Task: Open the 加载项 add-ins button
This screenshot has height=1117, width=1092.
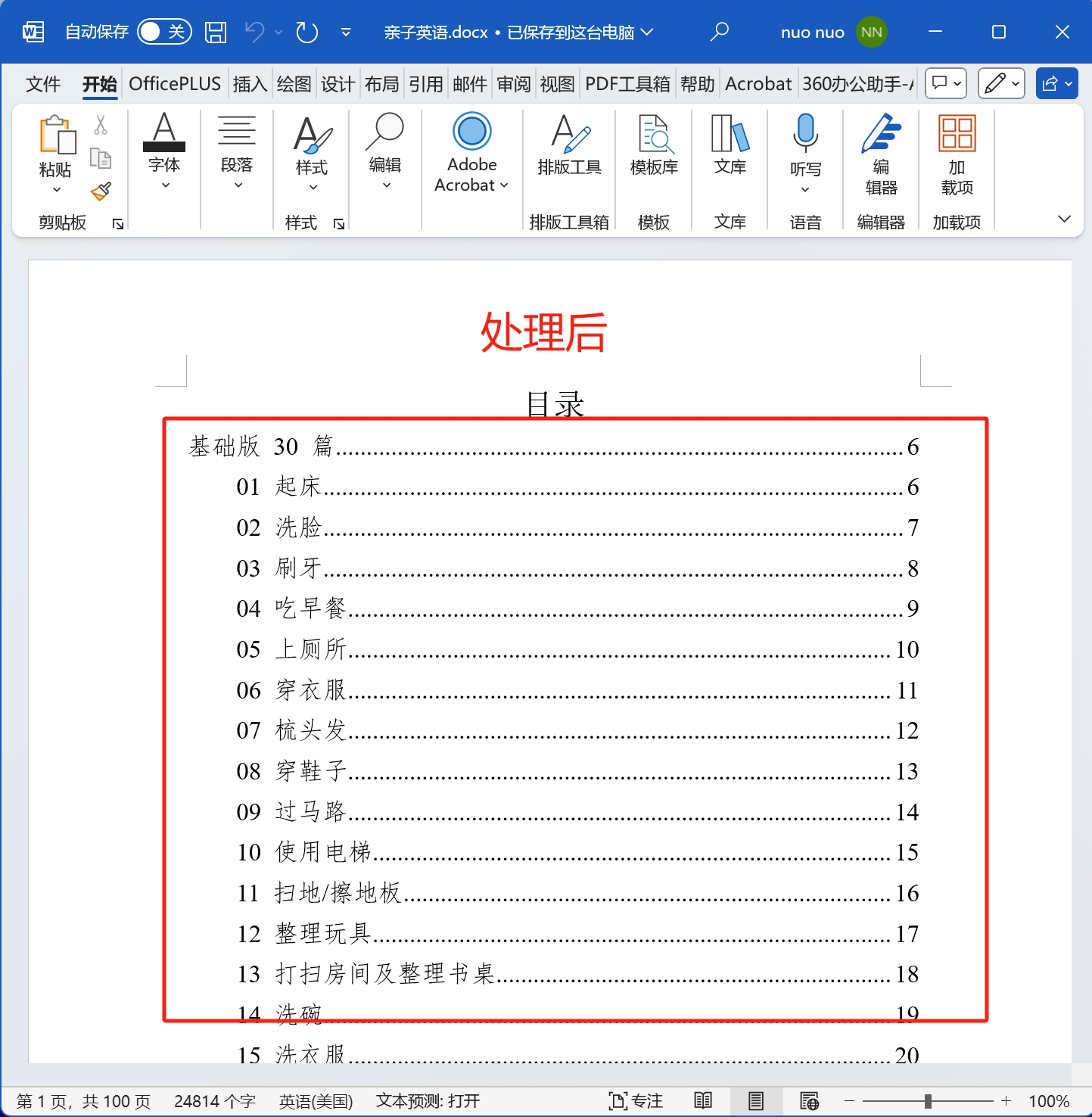Action: (957, 154)
